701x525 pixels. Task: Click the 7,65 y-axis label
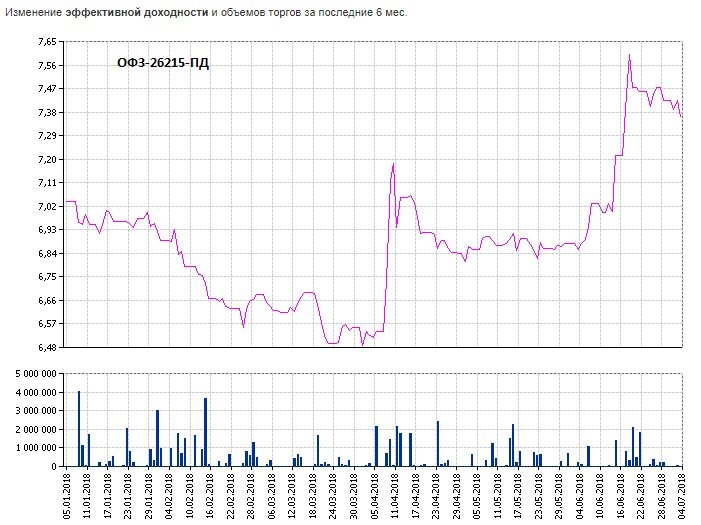pyautogui.click(x=47, y=42)
